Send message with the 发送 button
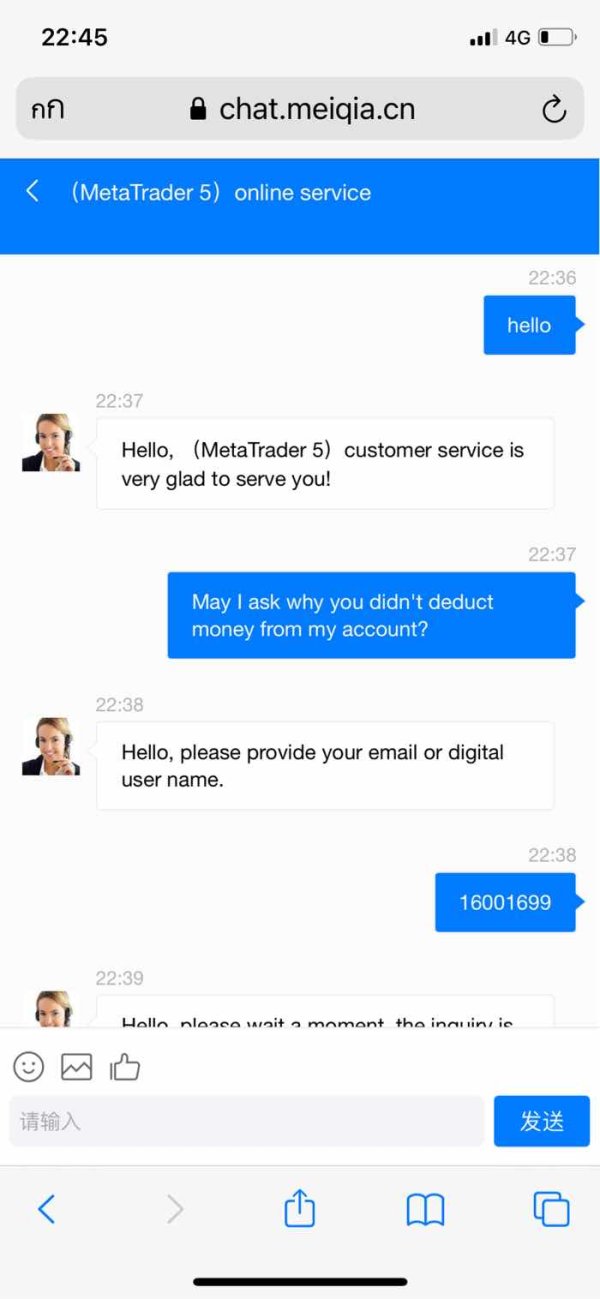The width and height of the screenshot is (600, 1299). pos(542,1121)
